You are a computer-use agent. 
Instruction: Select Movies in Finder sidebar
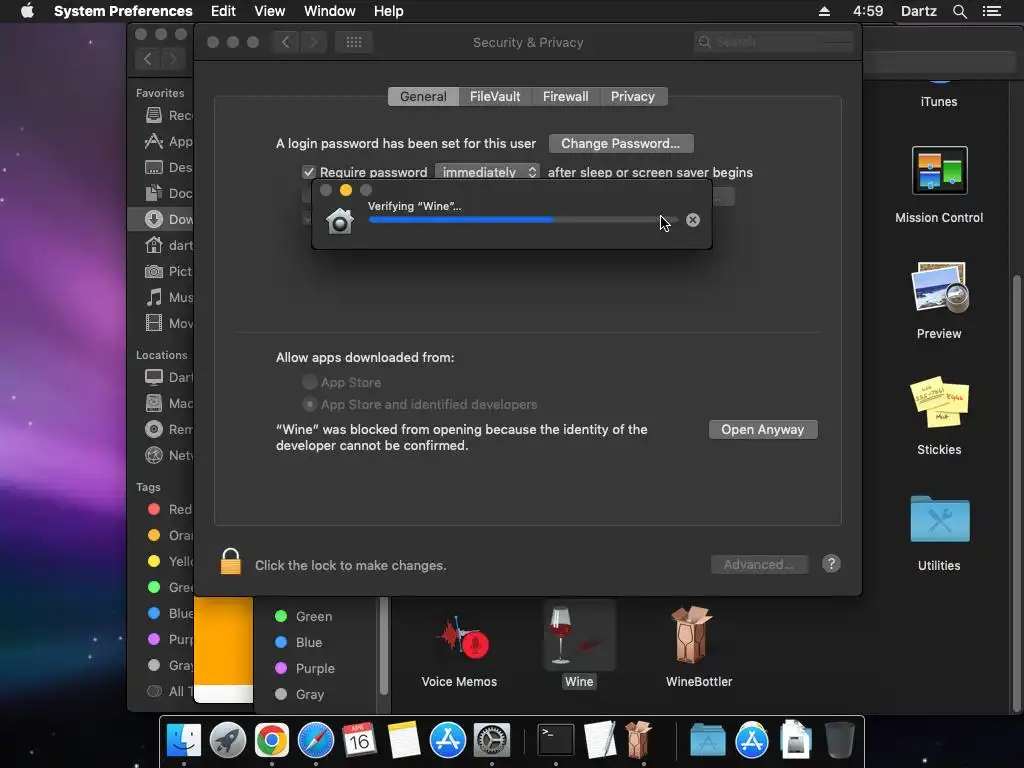click(x=168, y=323)
